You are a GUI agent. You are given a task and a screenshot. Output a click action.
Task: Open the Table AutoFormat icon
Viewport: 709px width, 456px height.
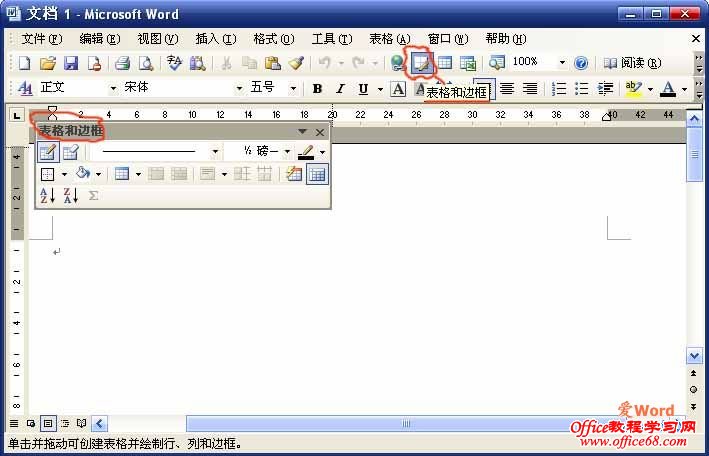click(294, 174)
